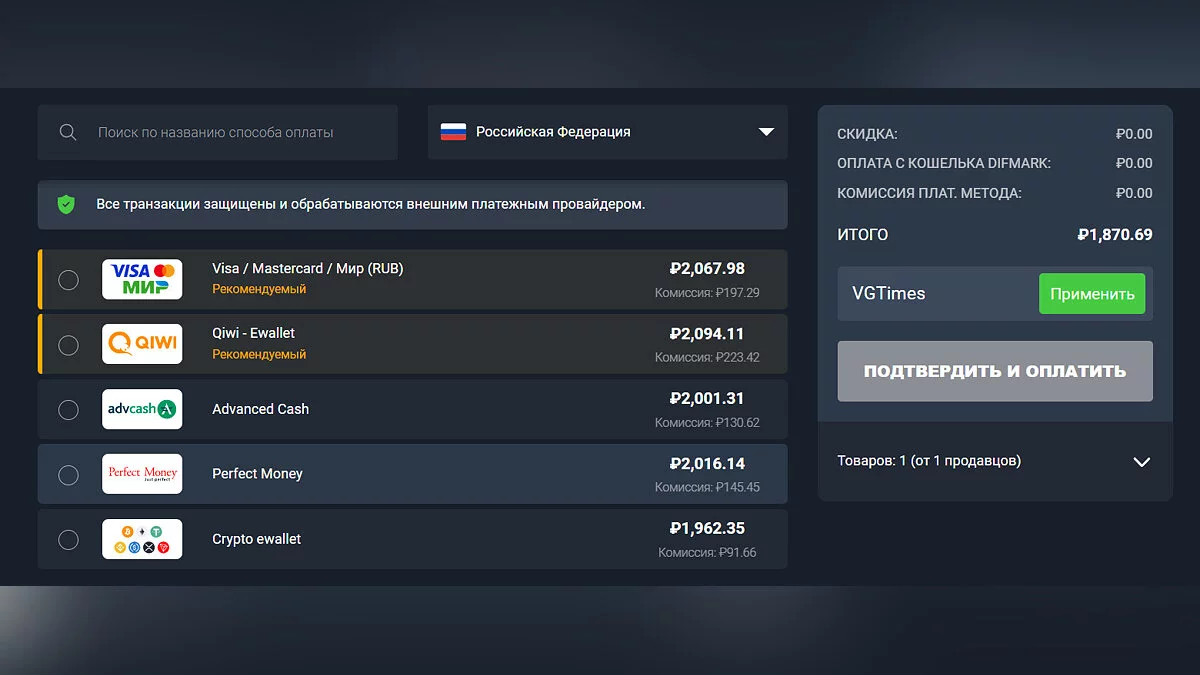Choose the Perfect Money radio button
This screenshot has height=675, width=1200.
68,475
